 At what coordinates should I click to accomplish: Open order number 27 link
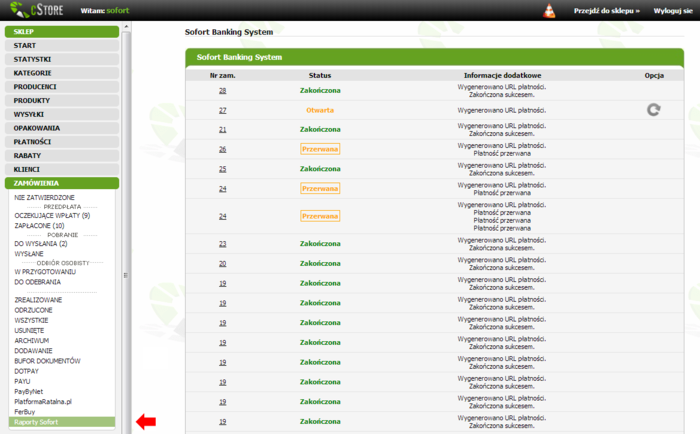(x=222, y=110)
